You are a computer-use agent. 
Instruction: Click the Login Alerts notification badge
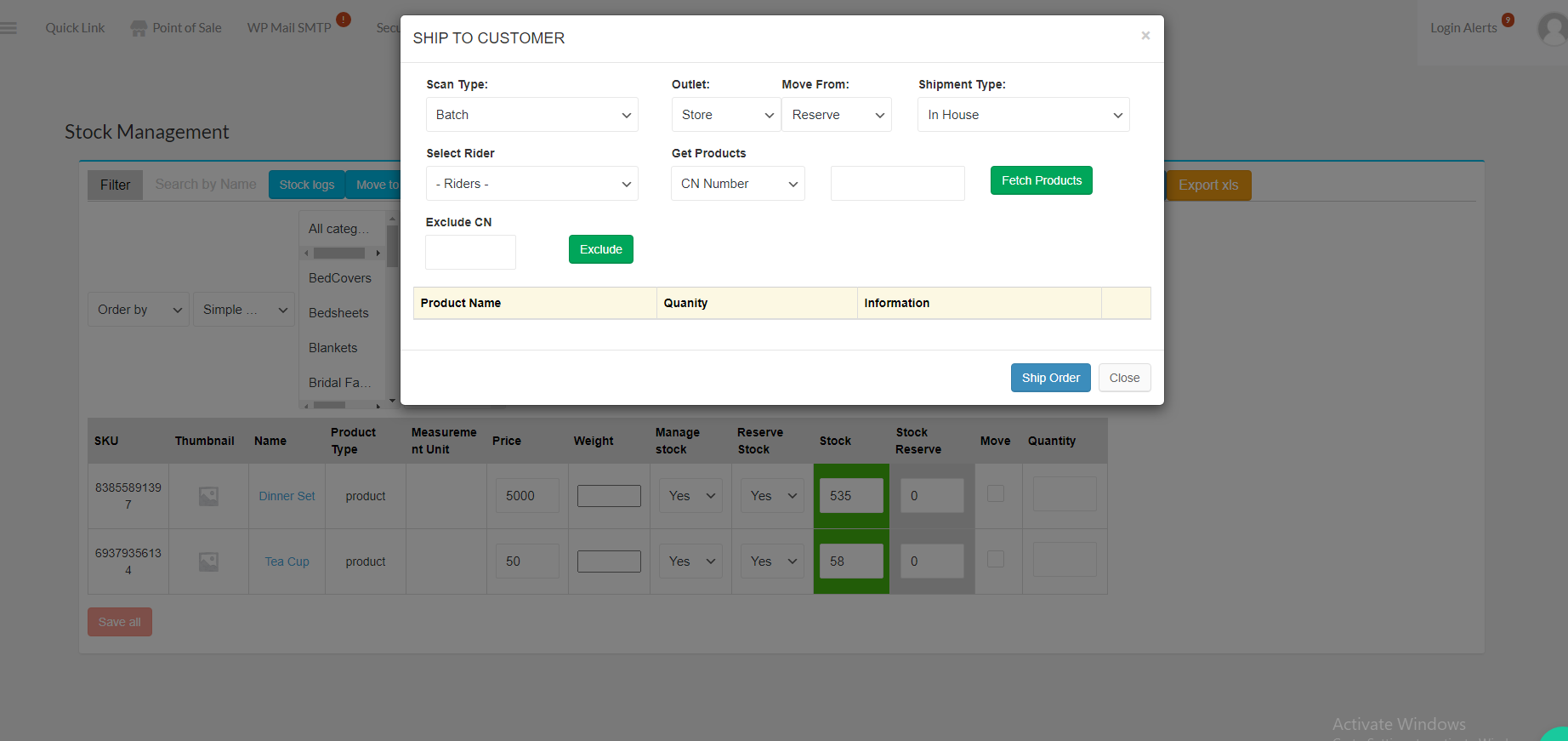[1508, 20]
